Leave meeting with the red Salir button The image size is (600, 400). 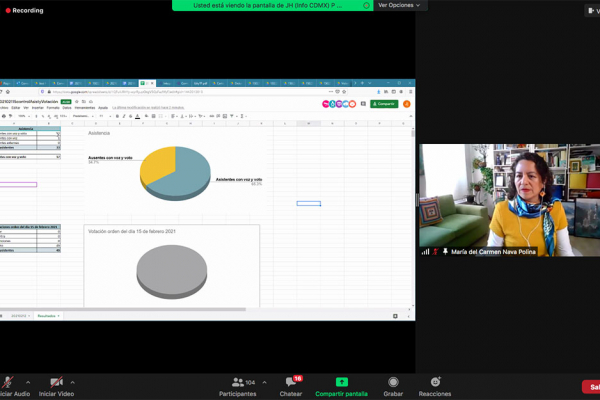click(x=591, y=387)
